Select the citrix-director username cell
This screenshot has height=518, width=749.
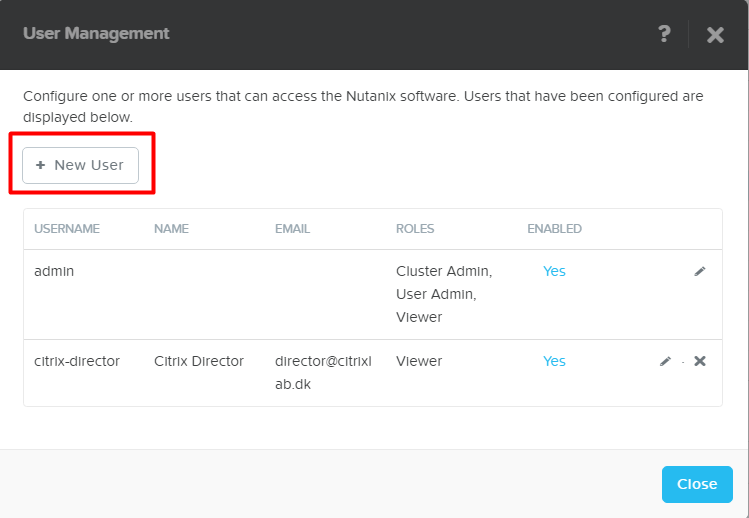pyautogui.click(x=77, y=361)
